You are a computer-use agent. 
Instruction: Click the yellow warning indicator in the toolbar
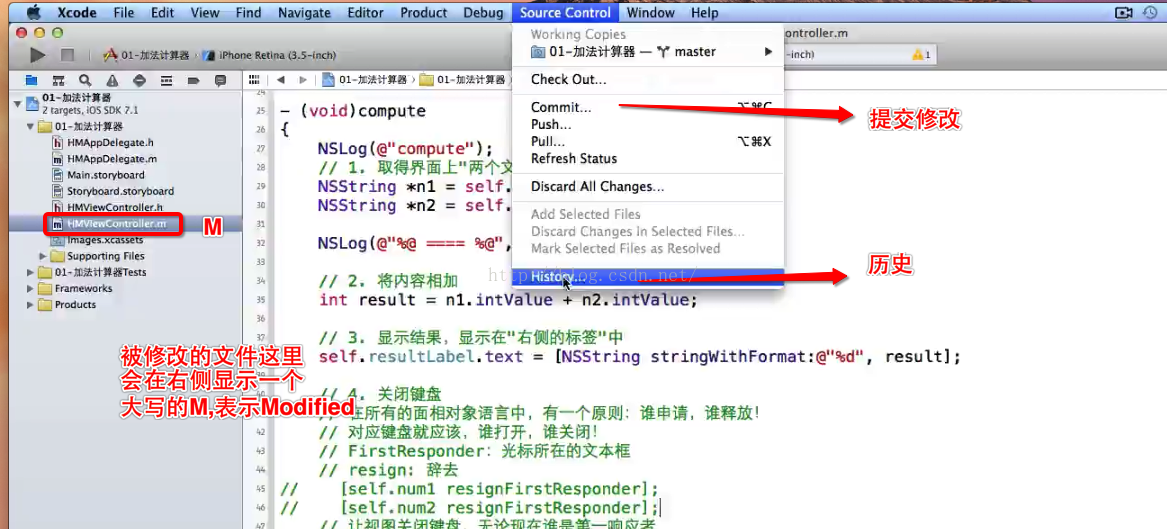(922, 55)
